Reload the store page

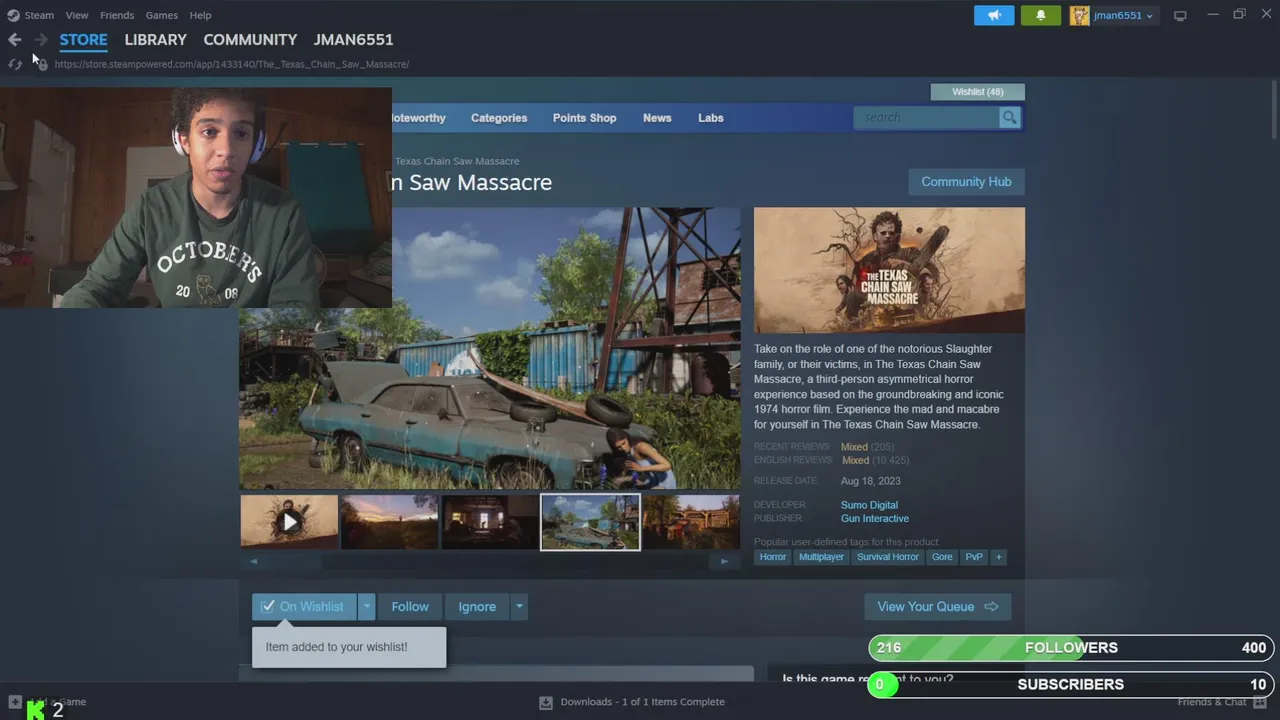[15, 64]
